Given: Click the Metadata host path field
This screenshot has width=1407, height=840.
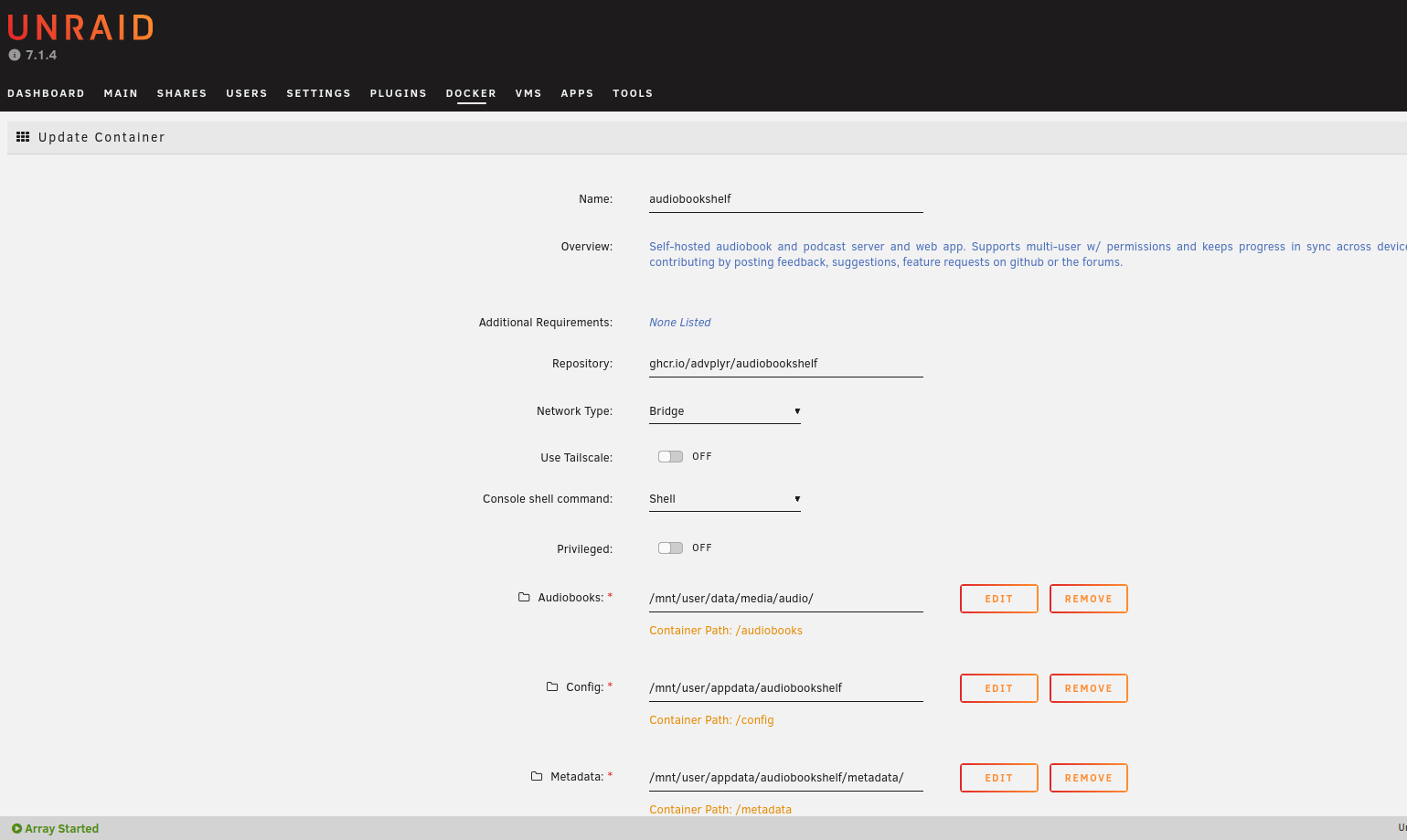Looking at the screenshot, I should coord(786,778).
